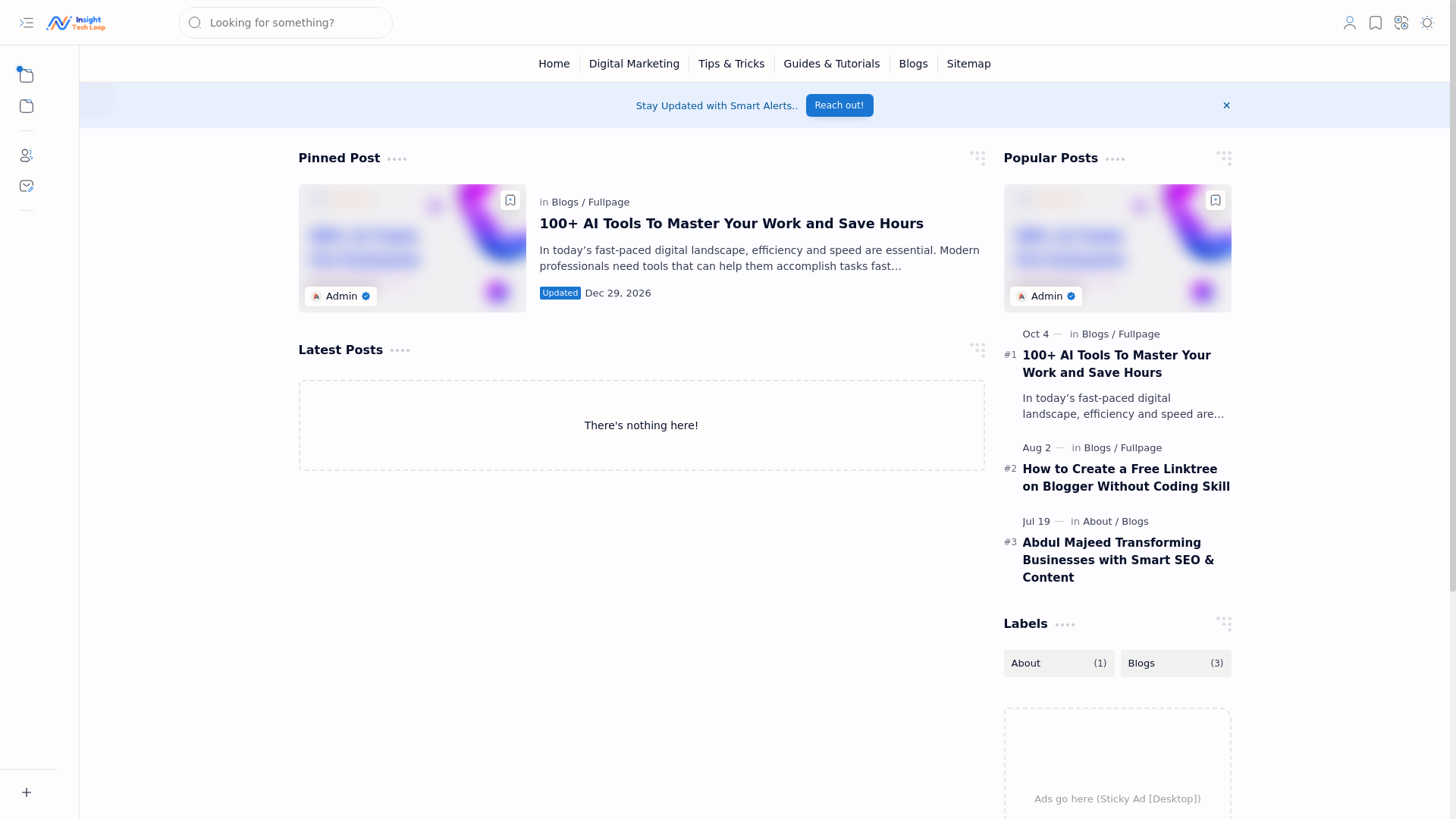Open first folder icon in sidebar
The width and height of the screenshot is (1456, 819).
[x=27, y=75]
